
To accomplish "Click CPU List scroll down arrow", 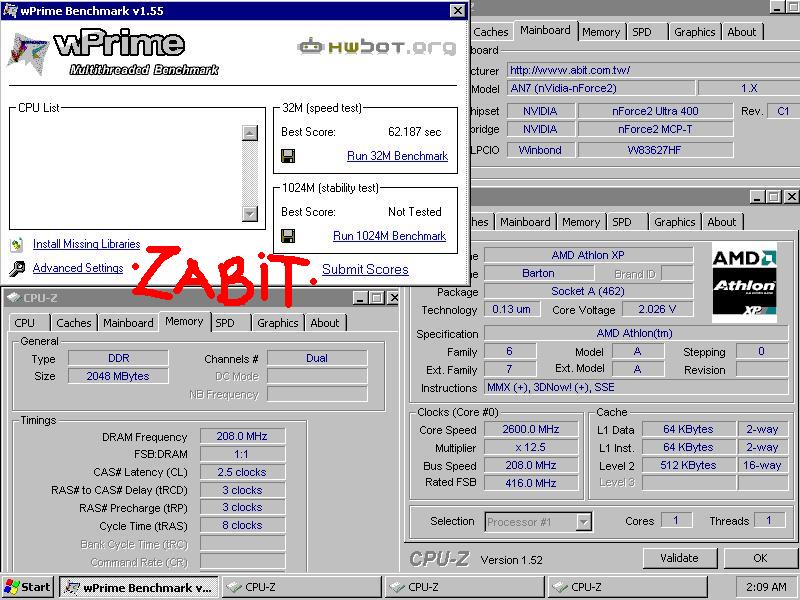I will 250,213.
